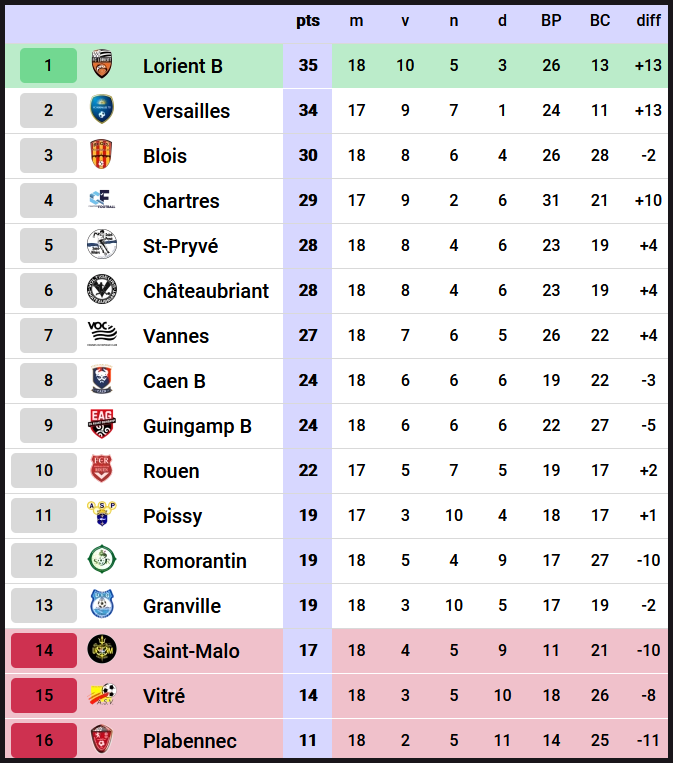Click the Vitré club logo
The width and height of the screenshot is (673, 763).
(x=101, y=696)
